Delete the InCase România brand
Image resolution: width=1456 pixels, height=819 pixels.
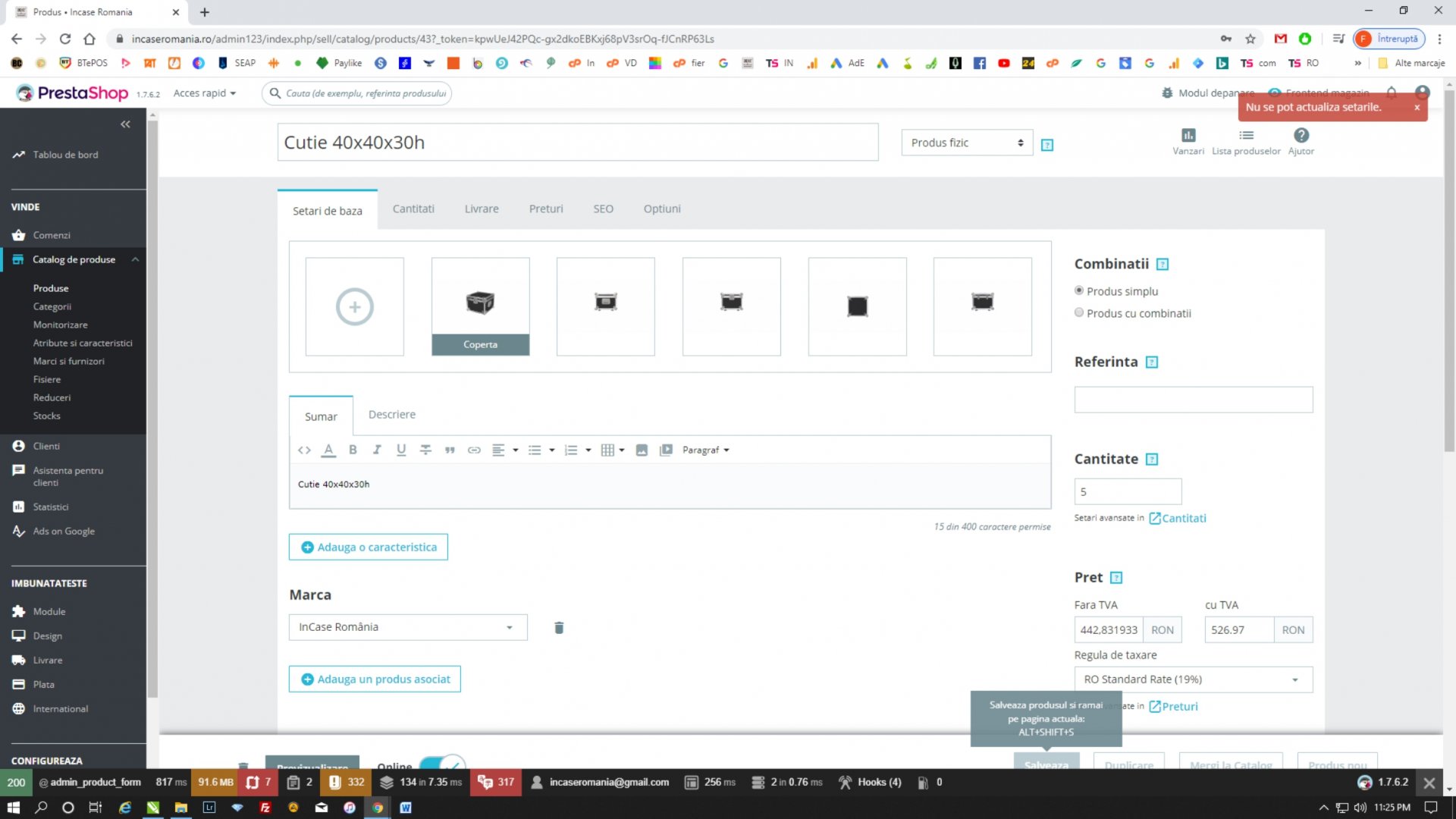pyautogui.click(x=559, y=627)
